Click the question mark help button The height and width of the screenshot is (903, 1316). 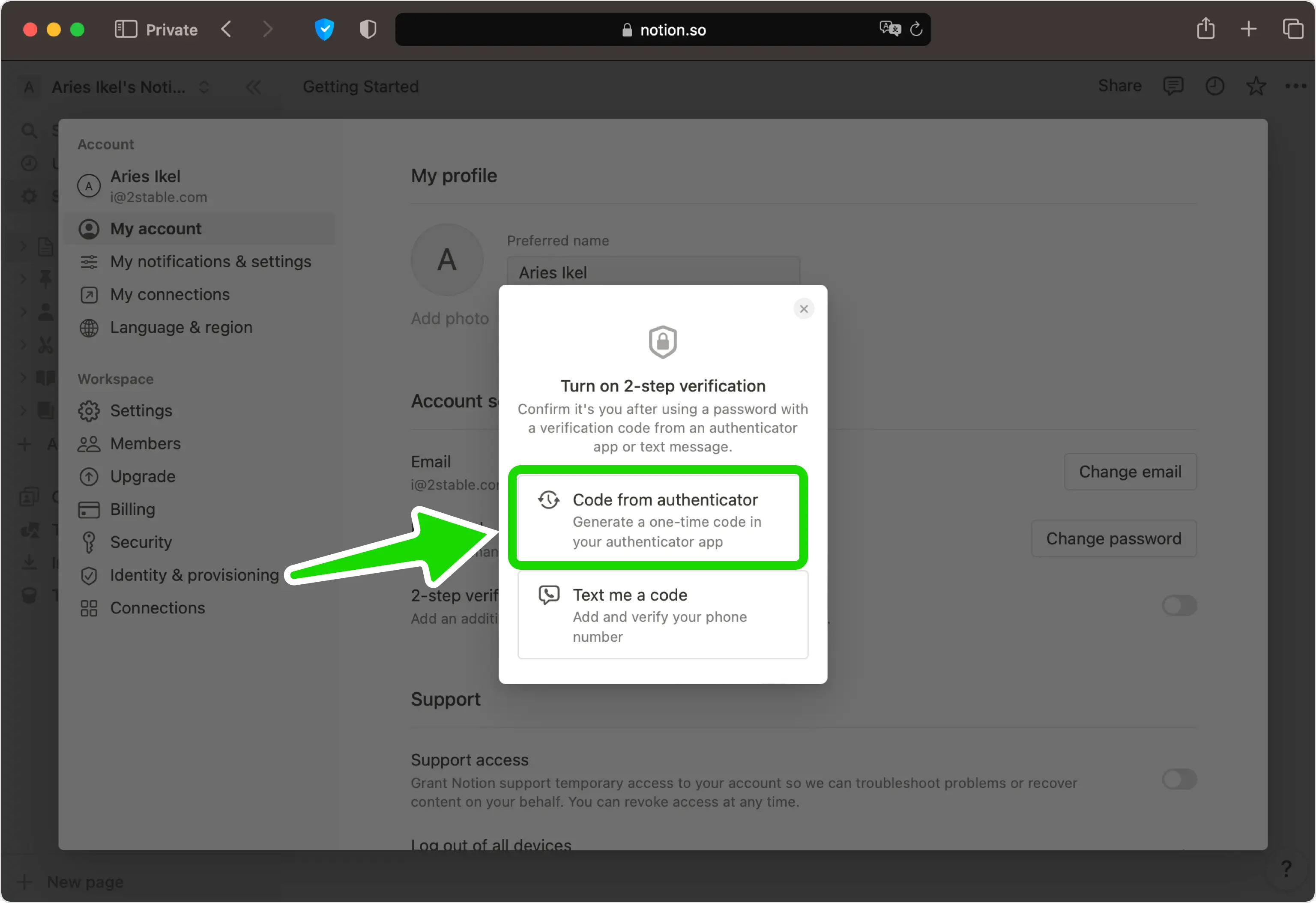[1286, 868]
